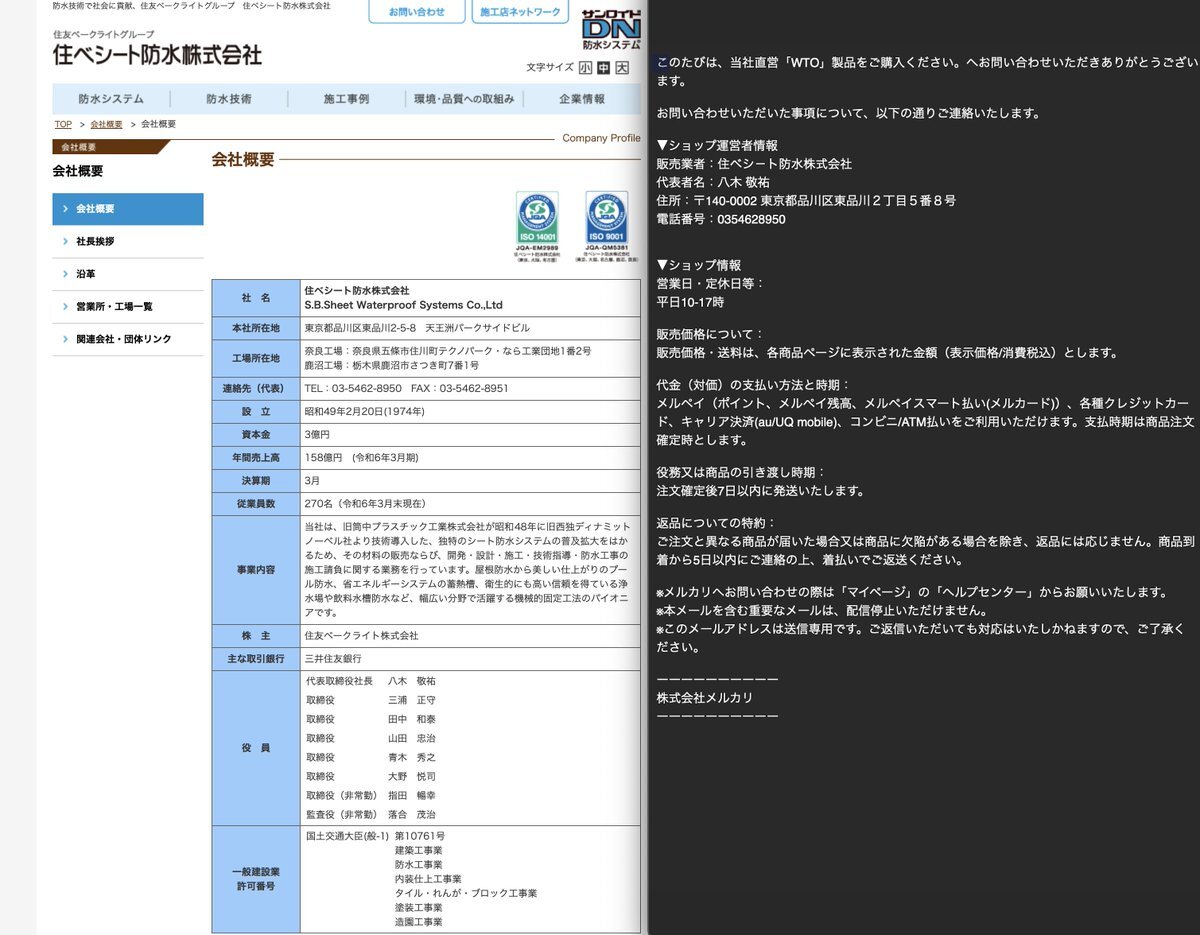
Task: Click the サンロイドDN防水システム logo
Action: pyautogui.click(x=611, y=30)
